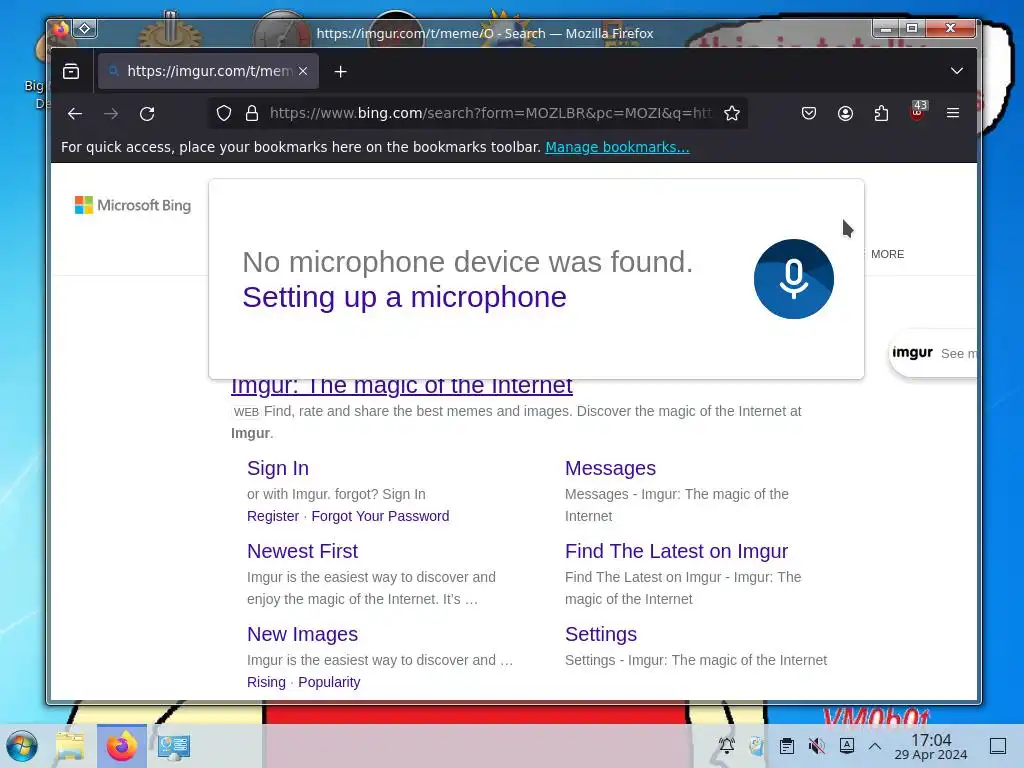Click the Rising link
Screen dimensions: 1024x768
pos(266,682)
